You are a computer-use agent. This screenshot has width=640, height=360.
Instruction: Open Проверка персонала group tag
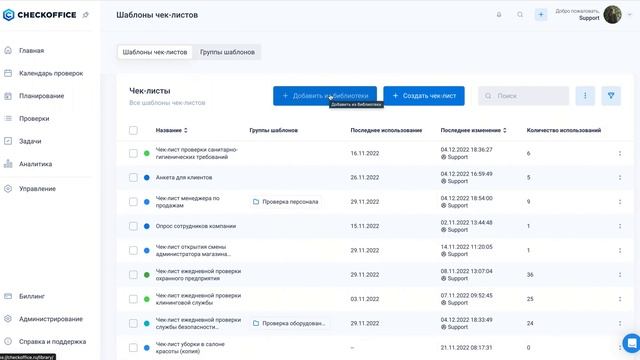click(x=286, y=202)
